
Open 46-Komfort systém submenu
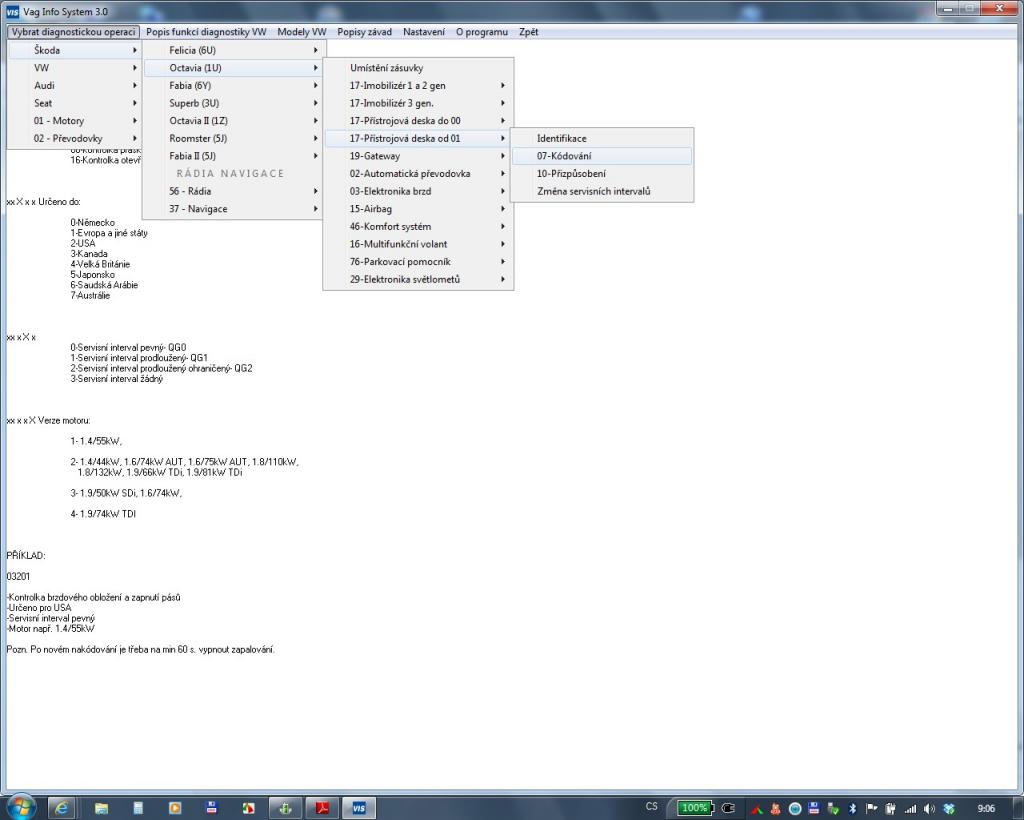coord(418,227)
